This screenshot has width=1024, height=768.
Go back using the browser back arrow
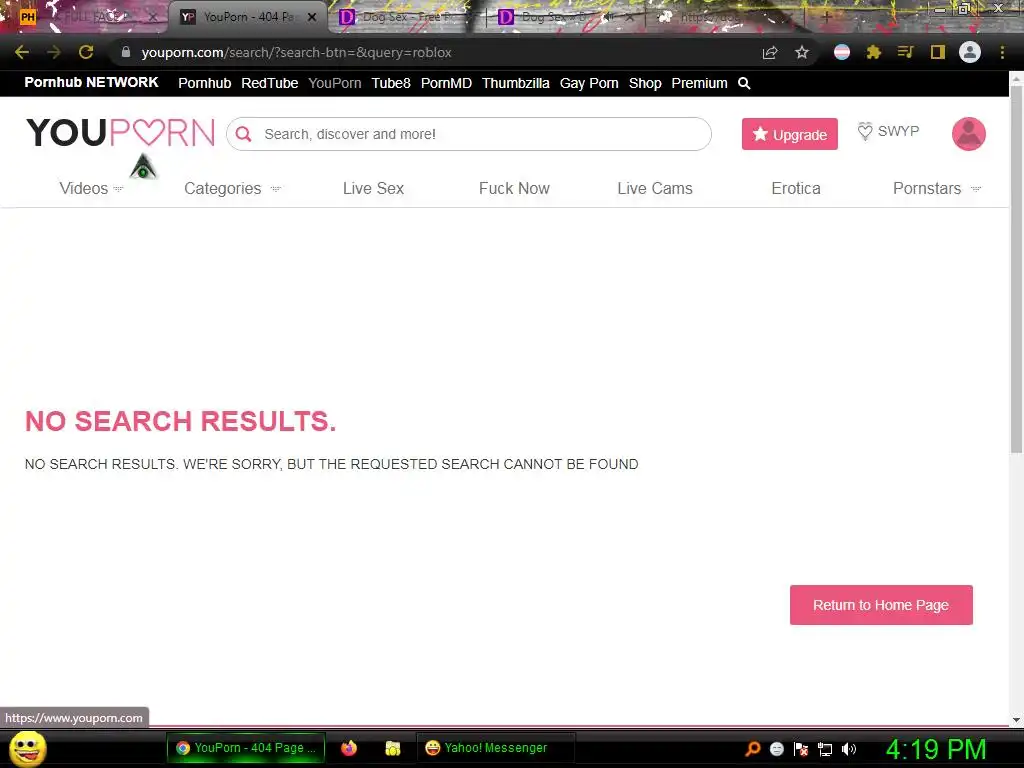[x=22, y=52]
